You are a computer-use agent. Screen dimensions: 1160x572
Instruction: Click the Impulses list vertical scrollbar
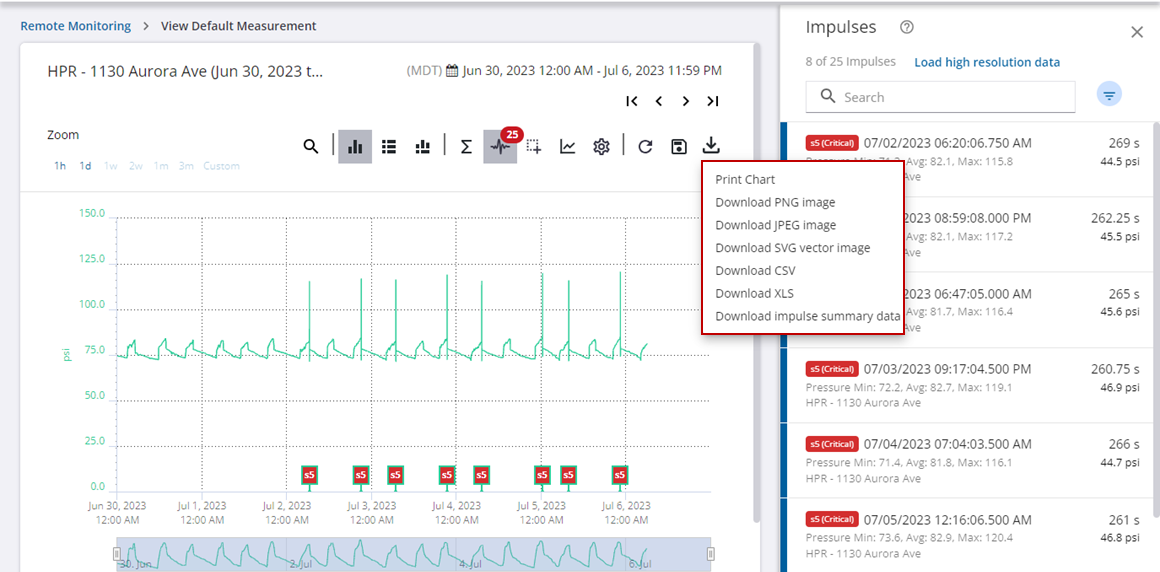click(1156, 318)
